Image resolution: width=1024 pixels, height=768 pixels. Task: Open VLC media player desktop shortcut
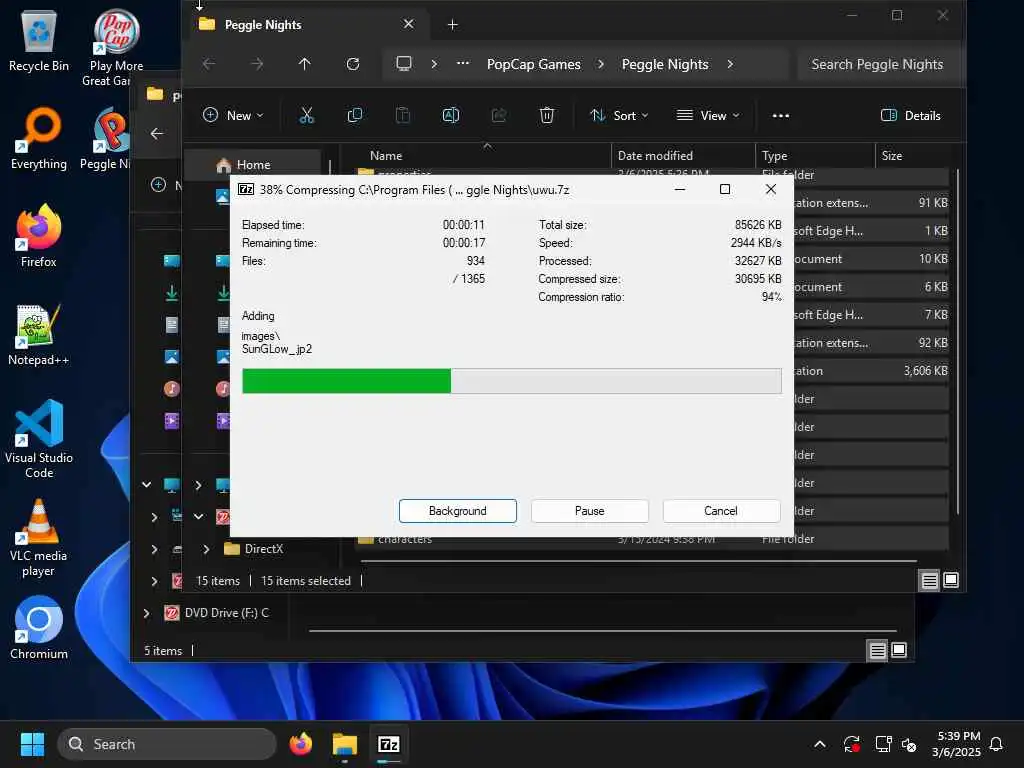39,538
